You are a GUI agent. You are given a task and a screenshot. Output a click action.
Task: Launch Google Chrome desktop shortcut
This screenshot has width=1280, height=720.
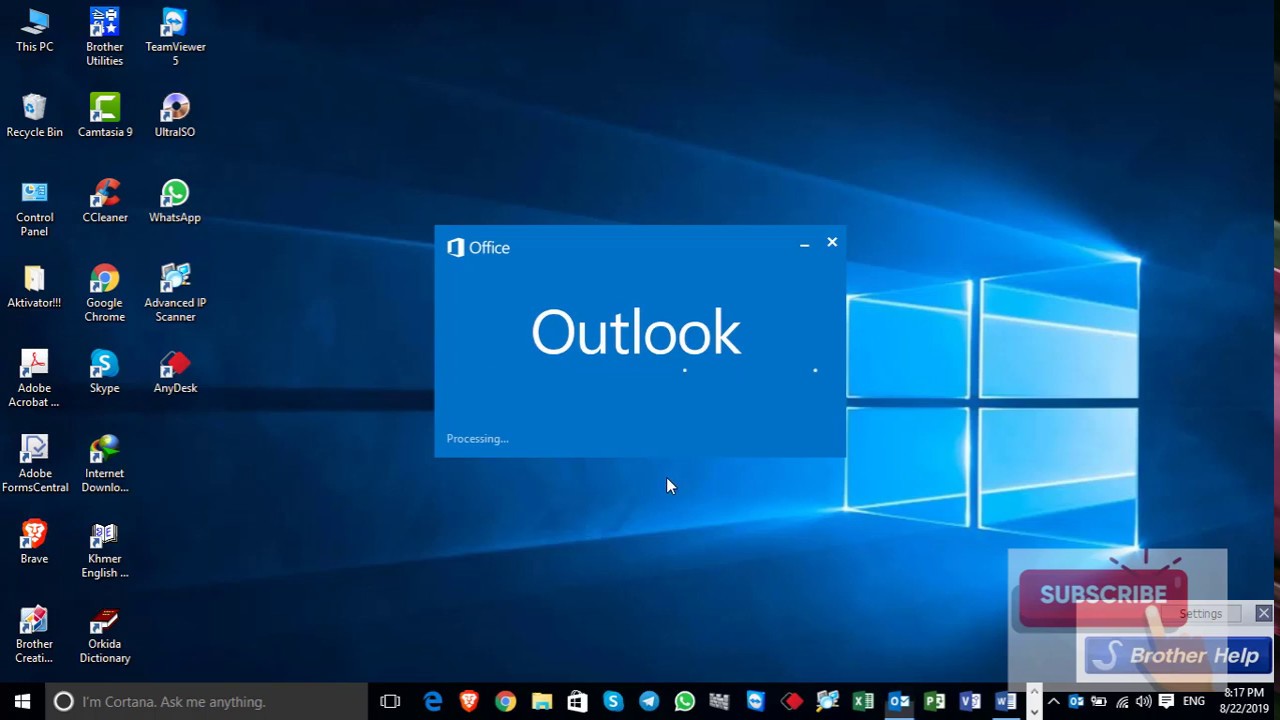105,294
